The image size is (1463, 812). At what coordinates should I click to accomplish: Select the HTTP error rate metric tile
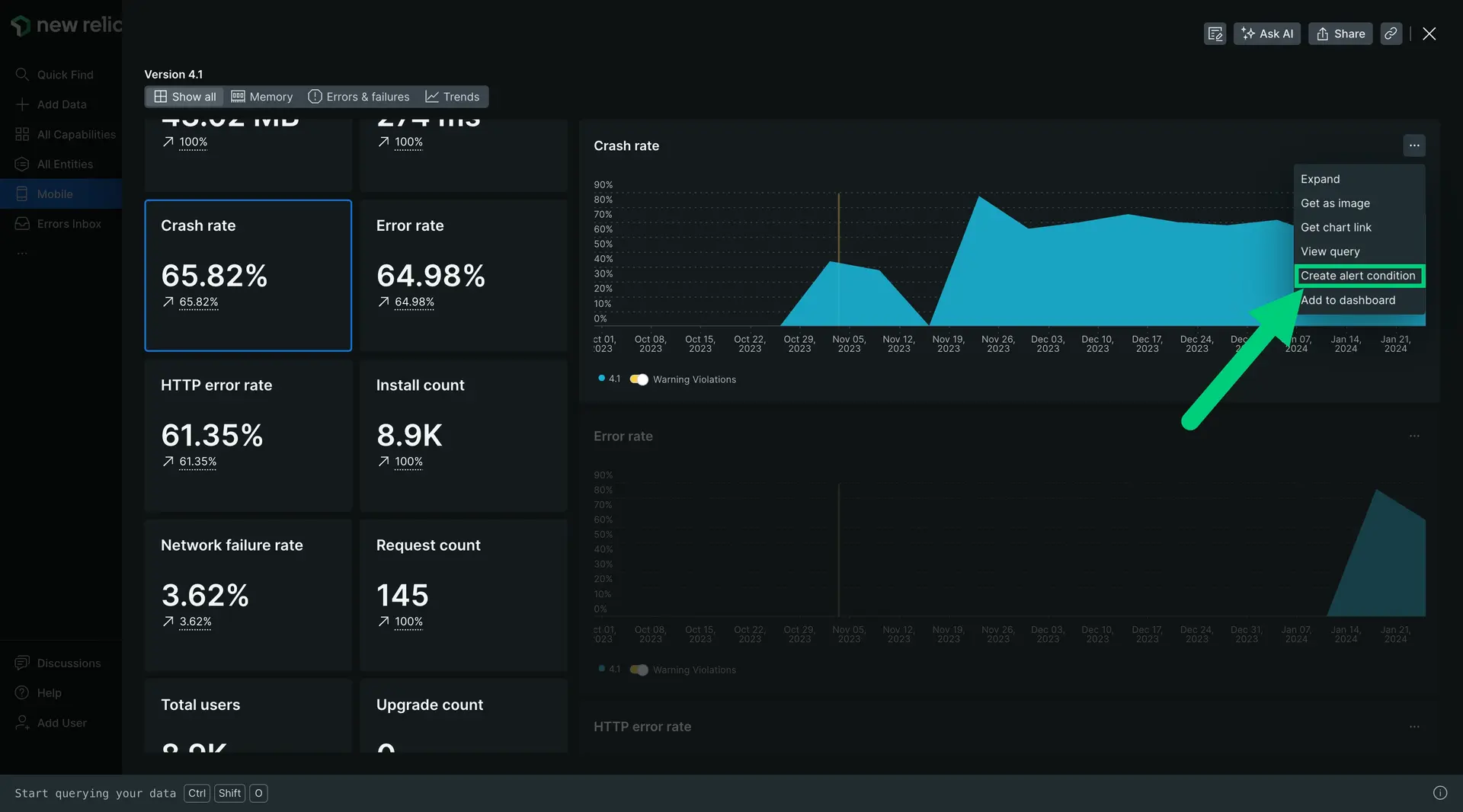(248, 435)
